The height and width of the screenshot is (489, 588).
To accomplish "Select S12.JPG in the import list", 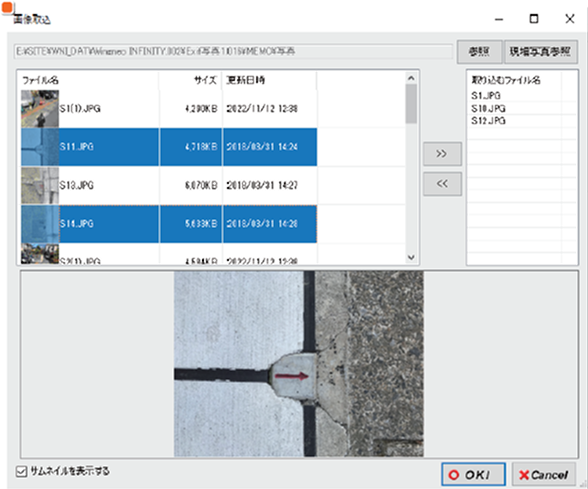I will [488, 121].
